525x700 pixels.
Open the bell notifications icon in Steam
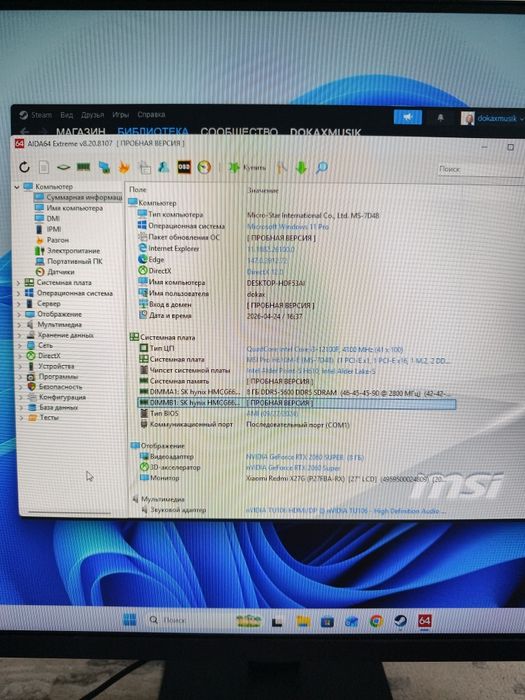440,117
